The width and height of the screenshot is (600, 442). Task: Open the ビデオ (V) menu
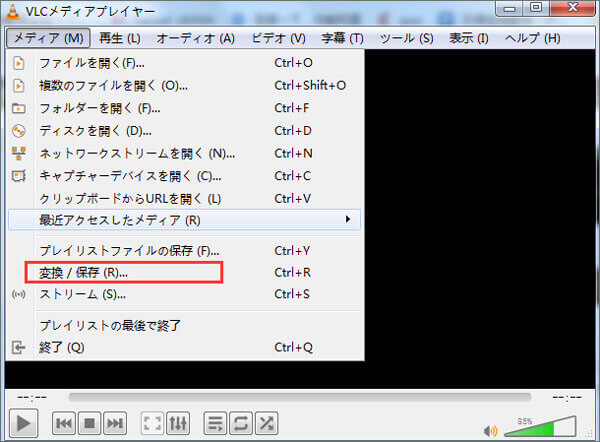pyautogui.click(x=279, y=38)
